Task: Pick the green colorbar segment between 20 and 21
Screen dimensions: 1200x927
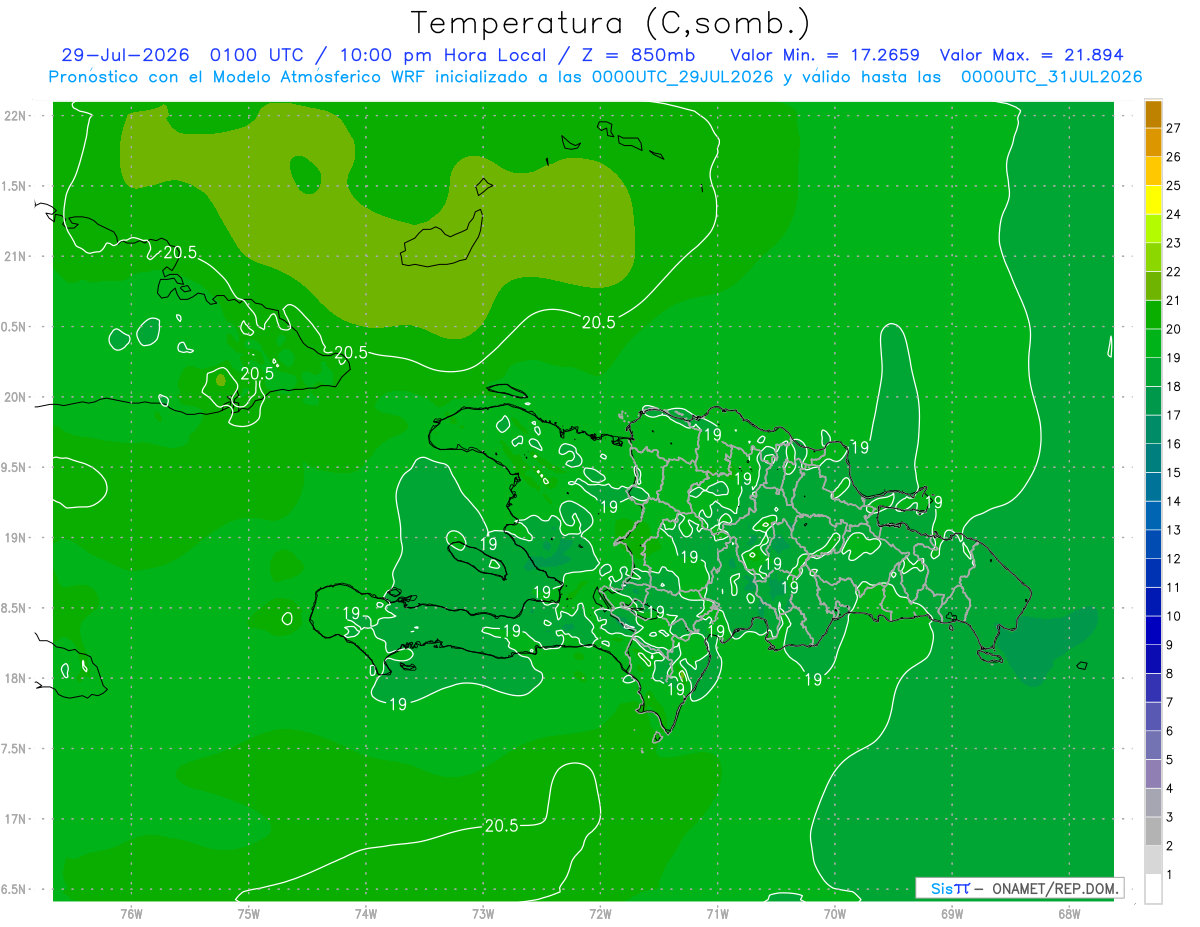Action: tap(1153, 314)
